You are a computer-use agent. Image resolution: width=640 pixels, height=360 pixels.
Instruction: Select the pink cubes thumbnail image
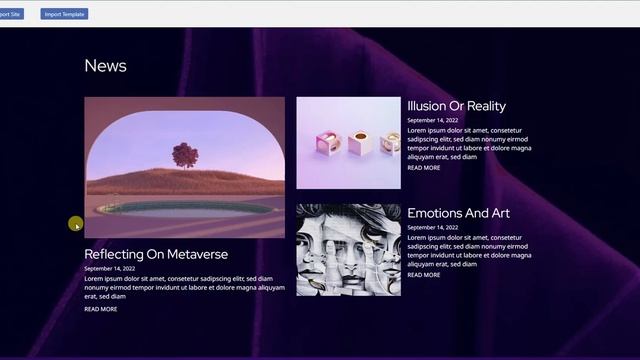(349, 143)
